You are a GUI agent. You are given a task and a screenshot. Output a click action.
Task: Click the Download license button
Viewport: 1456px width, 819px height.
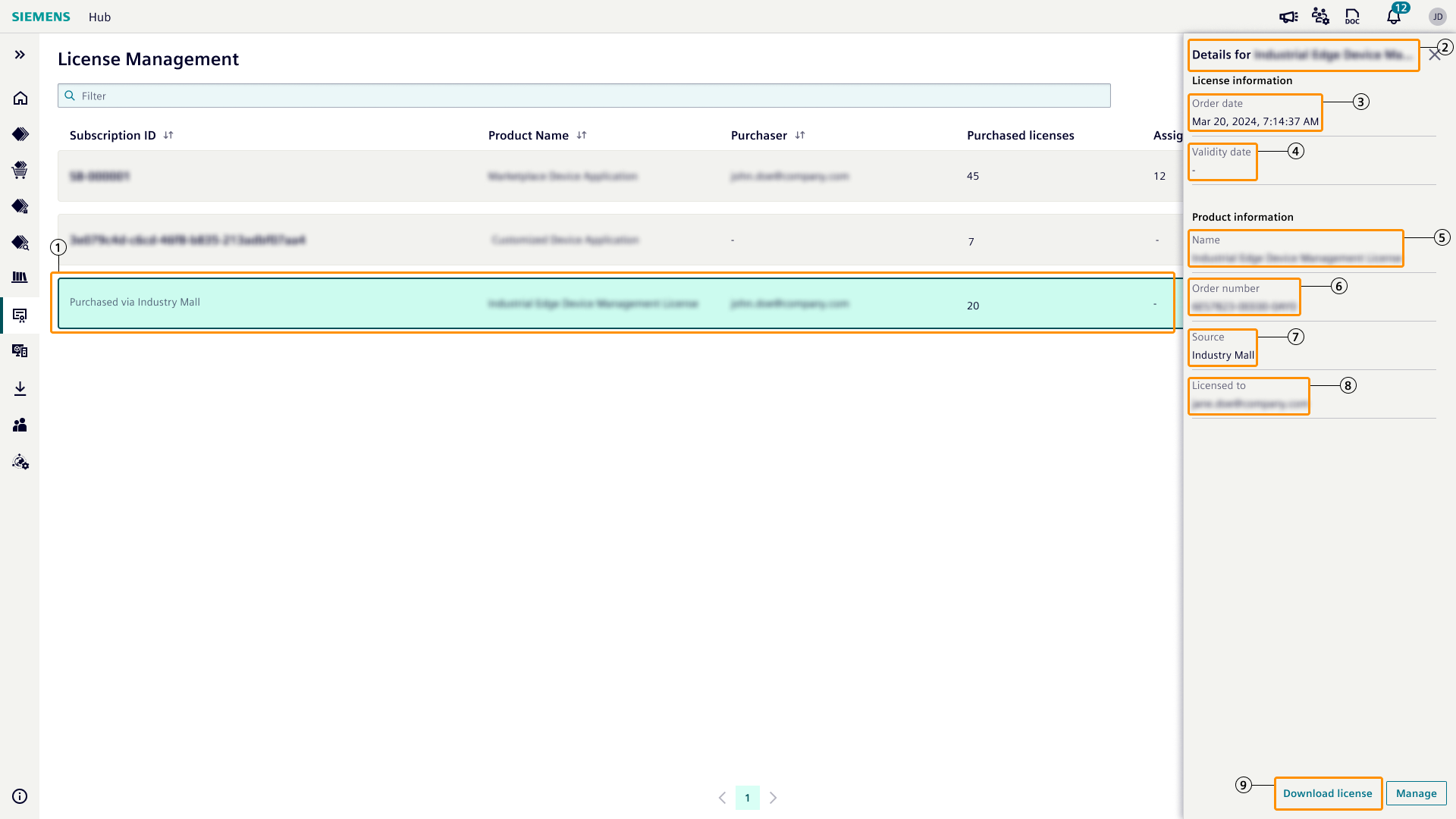coord(1327,793)
